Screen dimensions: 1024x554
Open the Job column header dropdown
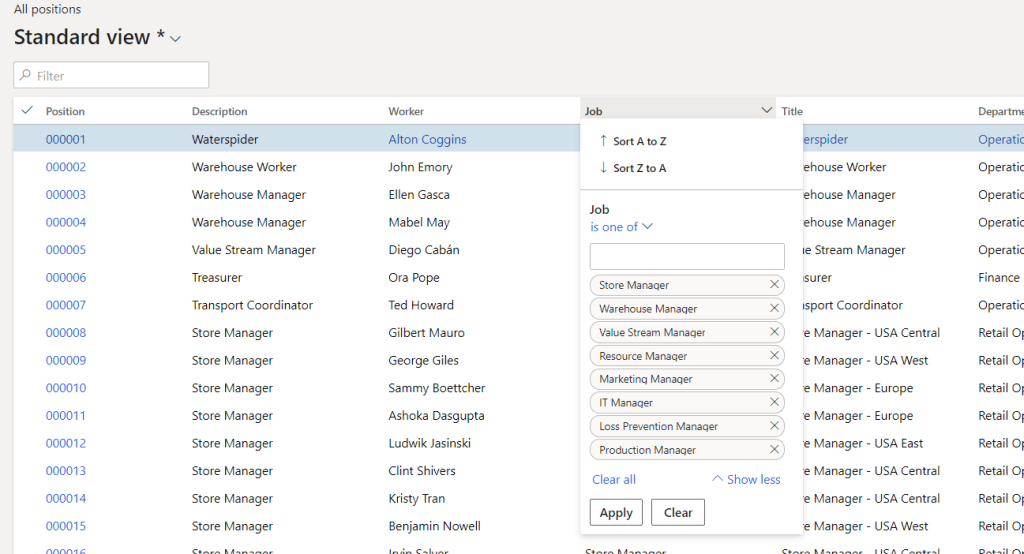(x=766, y=110)
